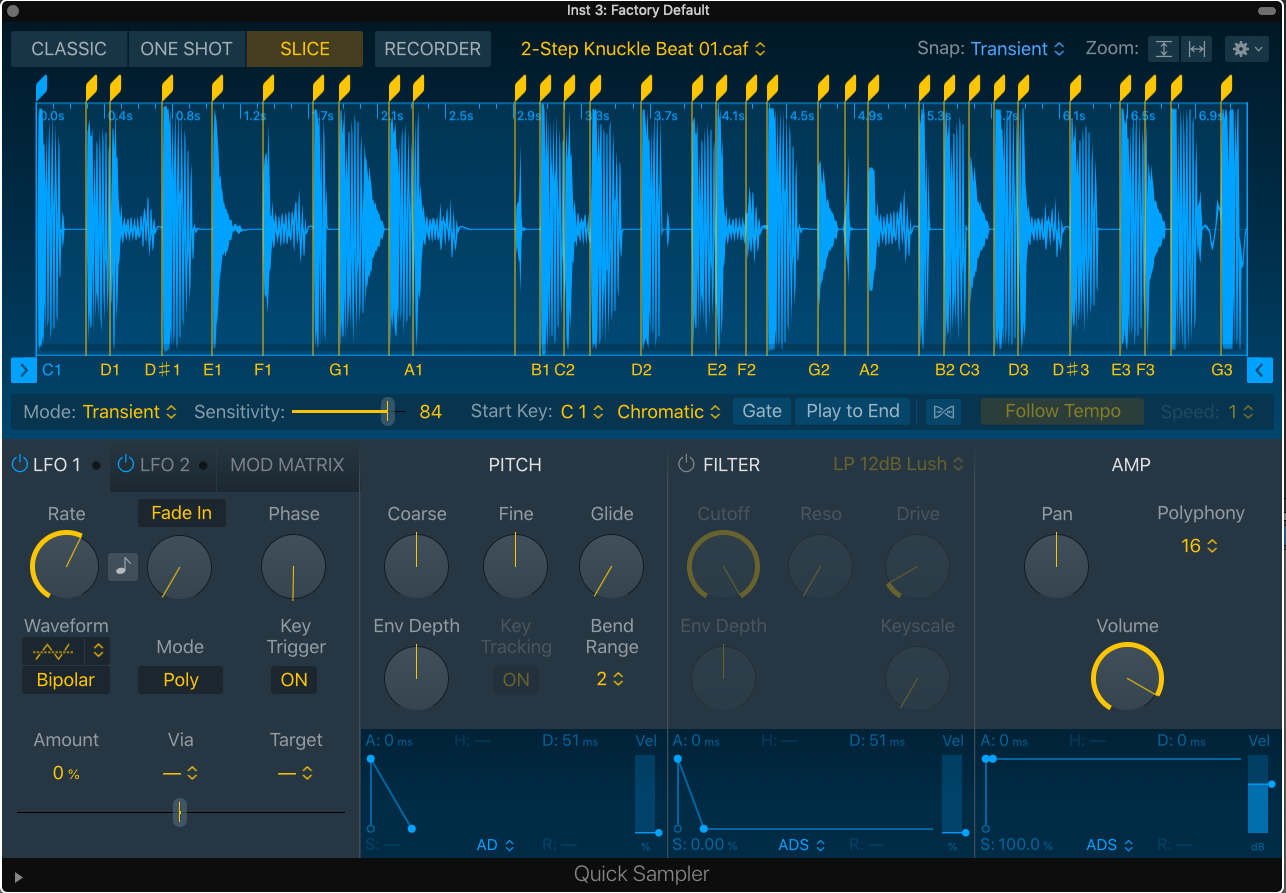Click the Pitch Coarse knob

coord(417,566)
